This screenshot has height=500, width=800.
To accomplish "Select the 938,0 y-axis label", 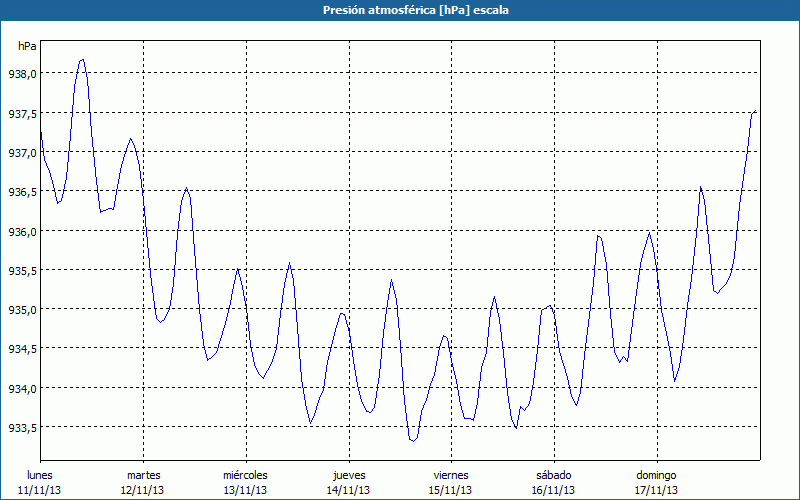I will (22, 74).
